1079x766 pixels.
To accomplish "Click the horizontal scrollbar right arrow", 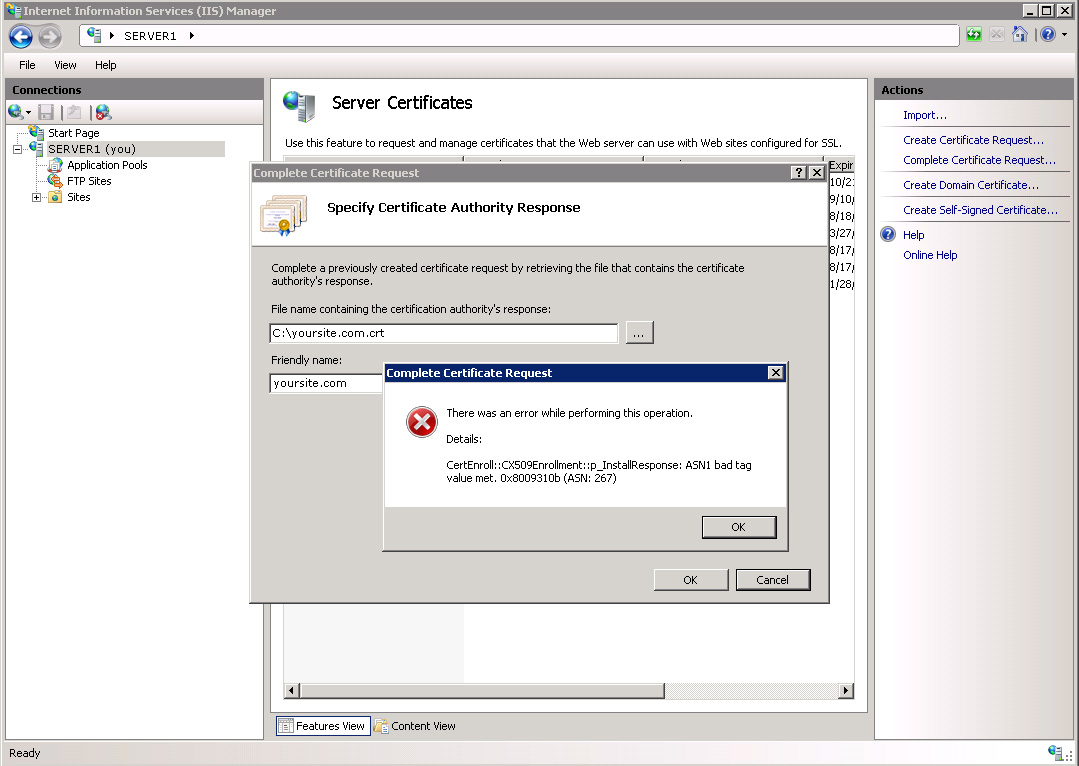I will click(x=846, y=690).
